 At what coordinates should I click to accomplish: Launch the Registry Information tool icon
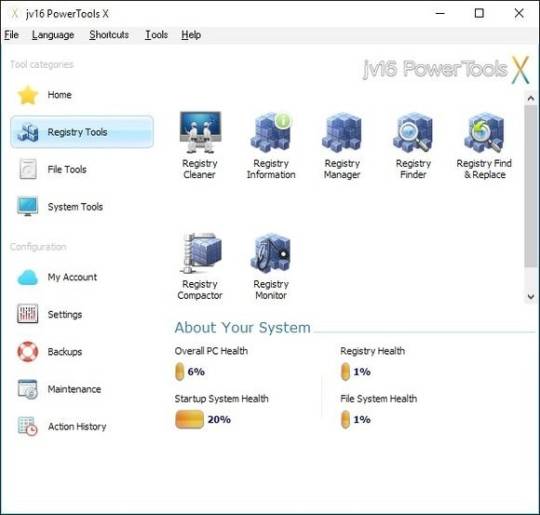coord(271,132)
